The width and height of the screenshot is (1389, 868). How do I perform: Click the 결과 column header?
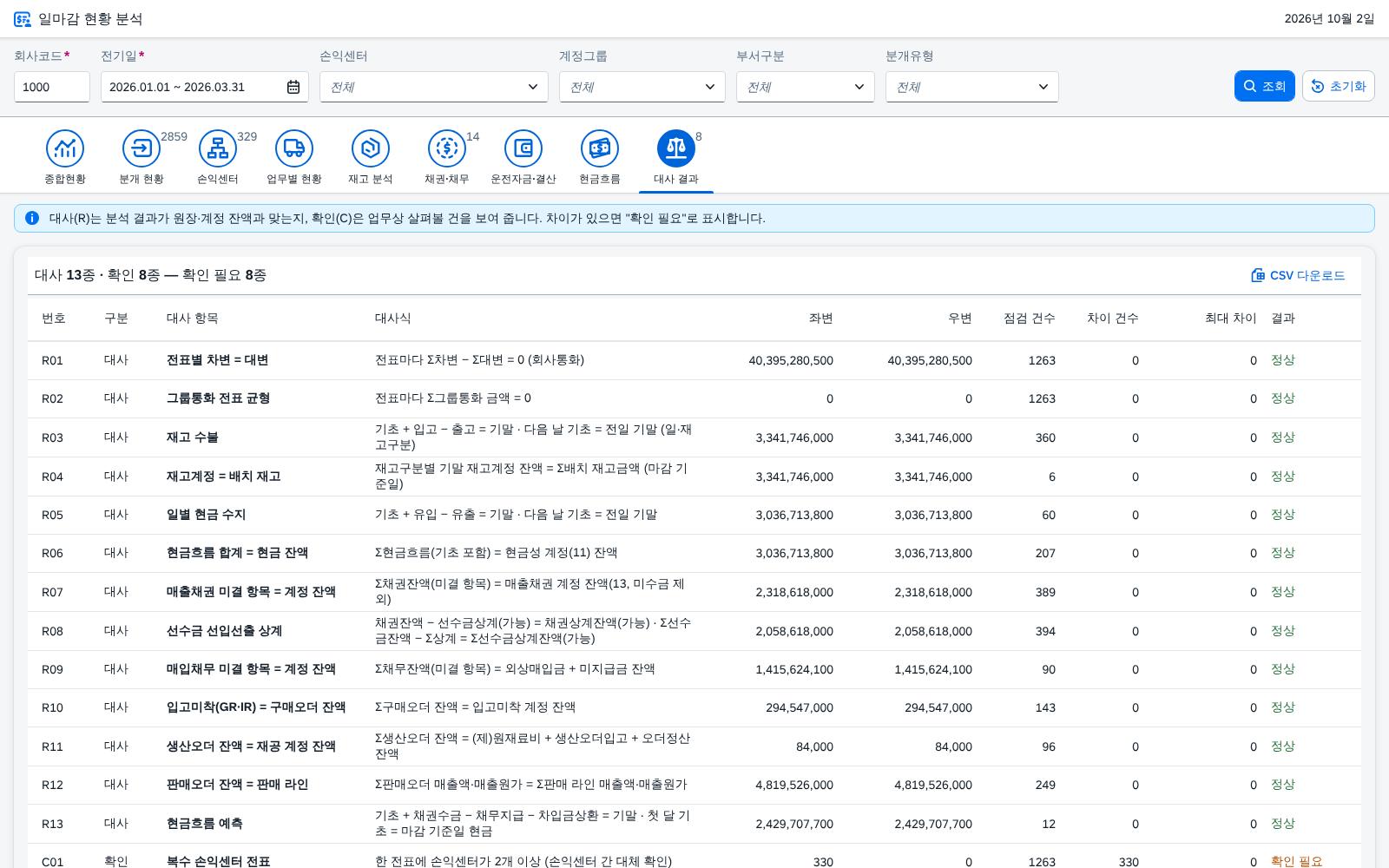tap(1283, 319)
